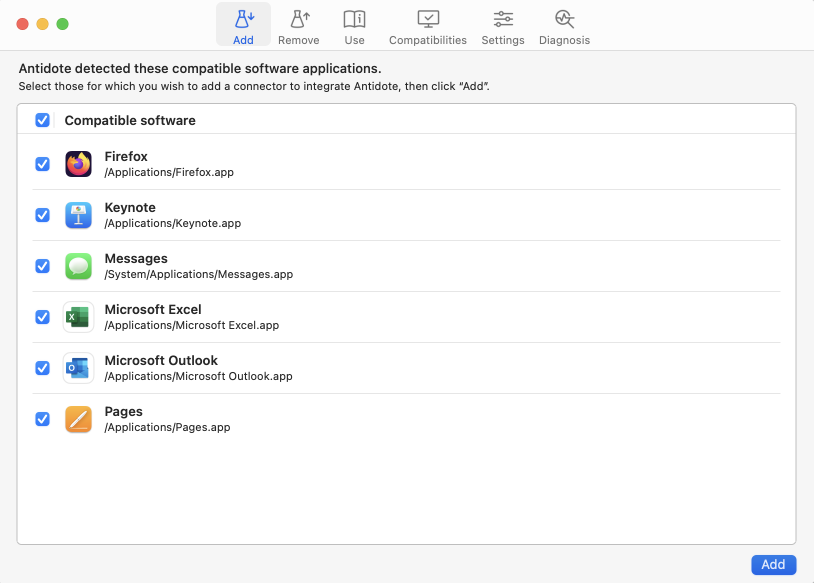Uncheck the Messages connector checkbox
The image size is (814, 583).
click(42, 265)
